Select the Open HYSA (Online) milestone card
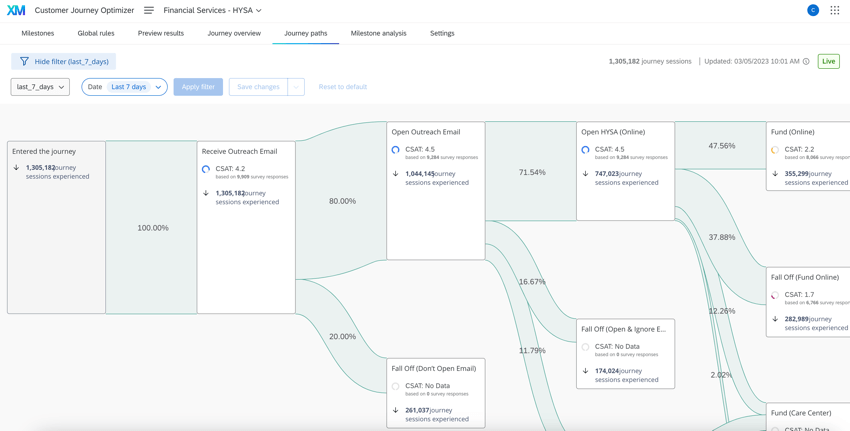The width and height of the screenshot is (850, 431). (x=626, y=171)
